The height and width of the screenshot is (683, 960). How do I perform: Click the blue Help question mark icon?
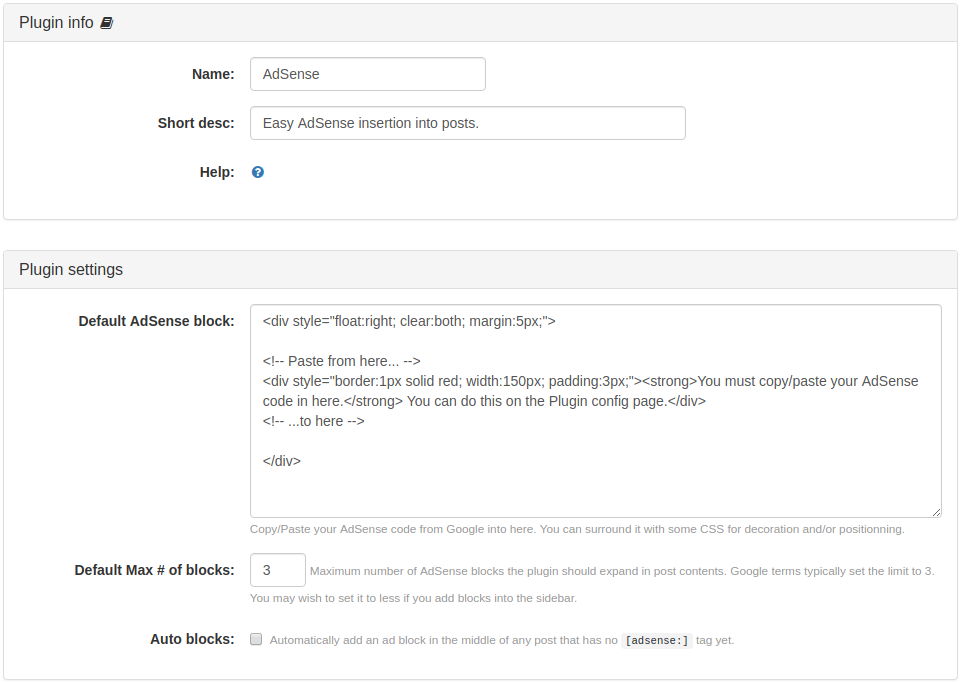click(x=258, y=172)
